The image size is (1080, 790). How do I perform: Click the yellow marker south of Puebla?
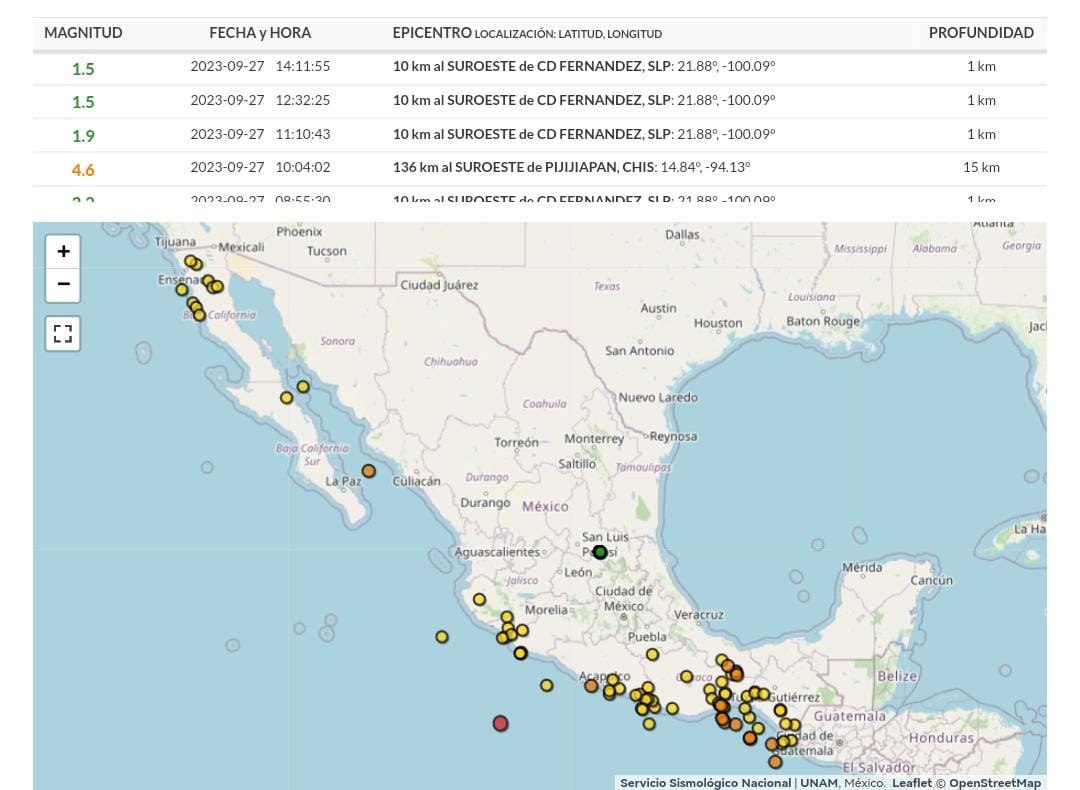652,655
